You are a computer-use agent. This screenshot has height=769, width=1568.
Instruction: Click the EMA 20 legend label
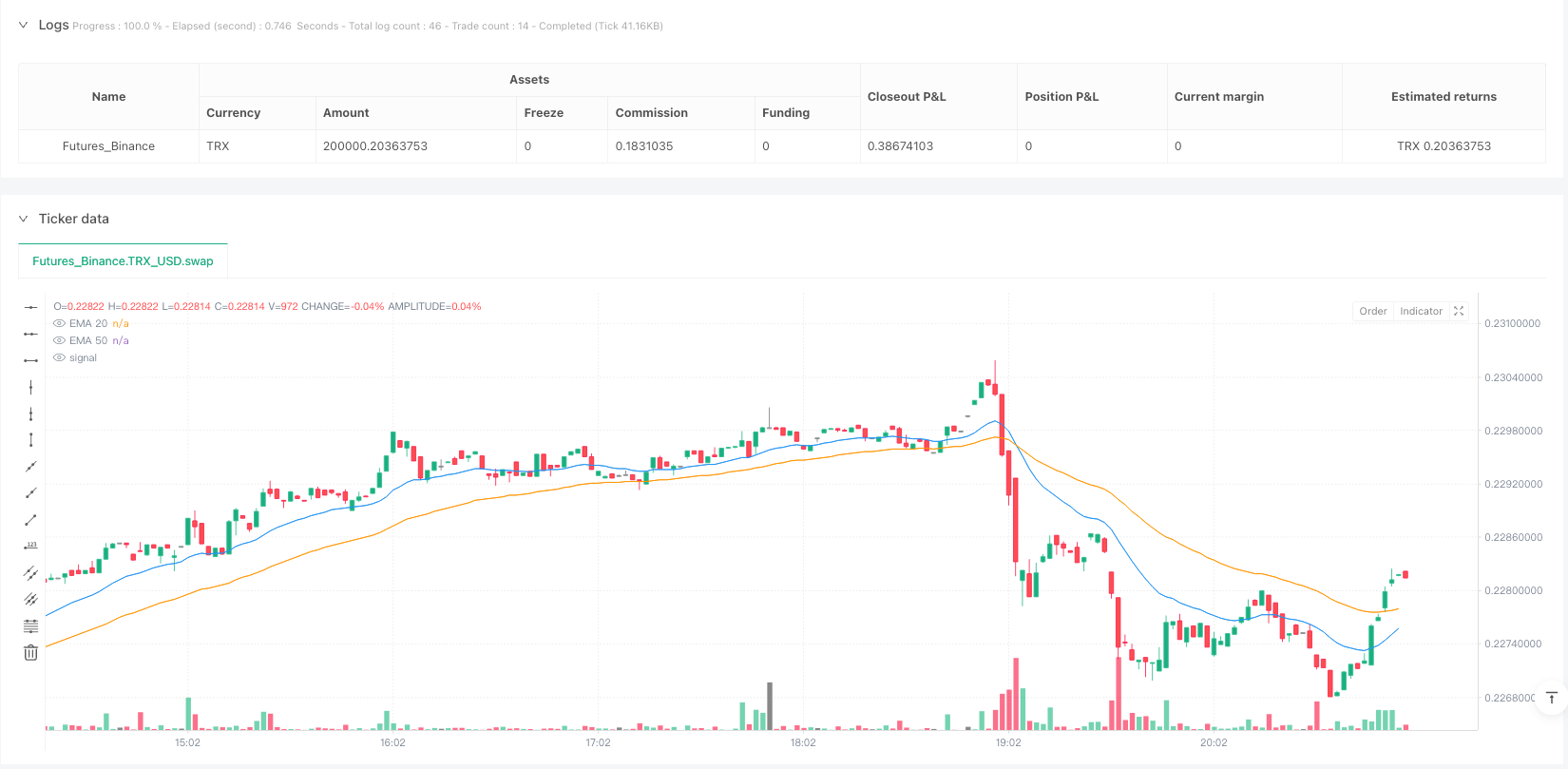click(x=88, y=323)
